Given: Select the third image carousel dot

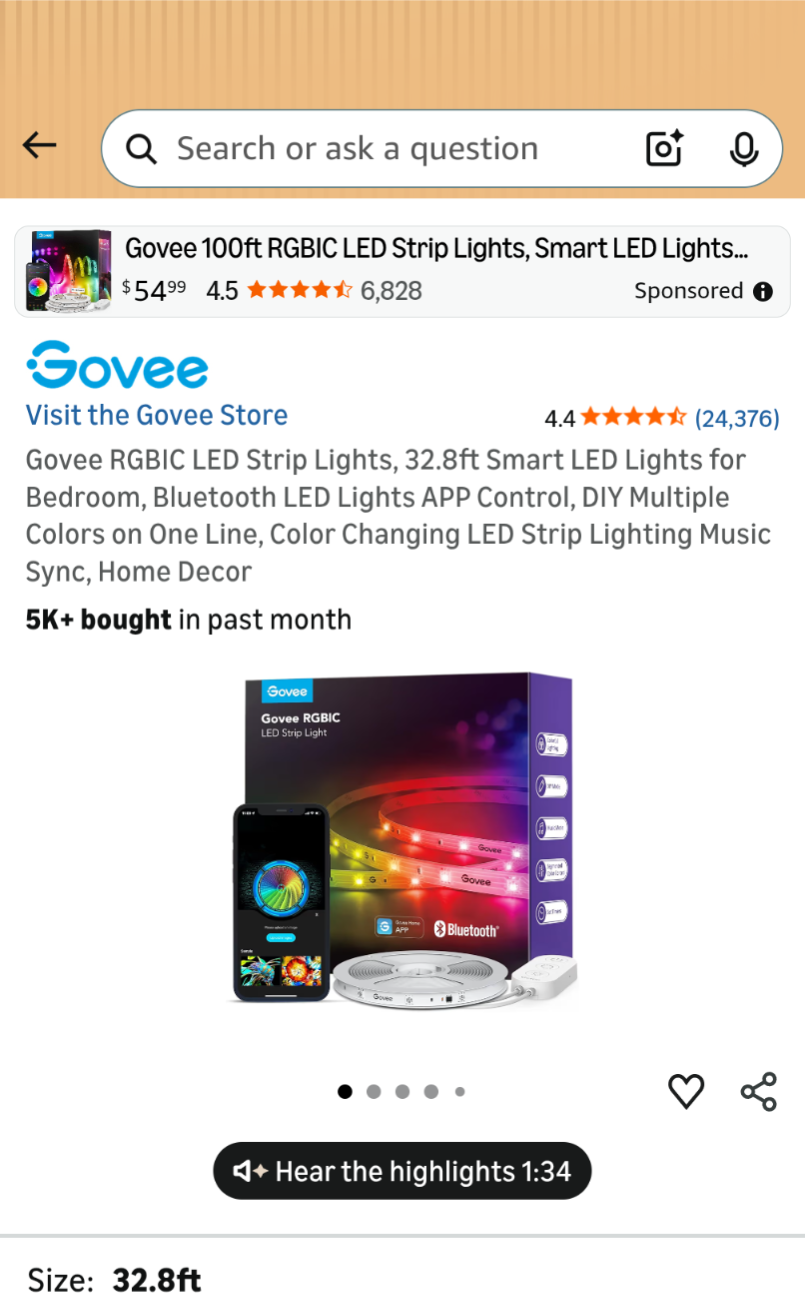Looking at the screenshot, I should [x=402, y=1092].
